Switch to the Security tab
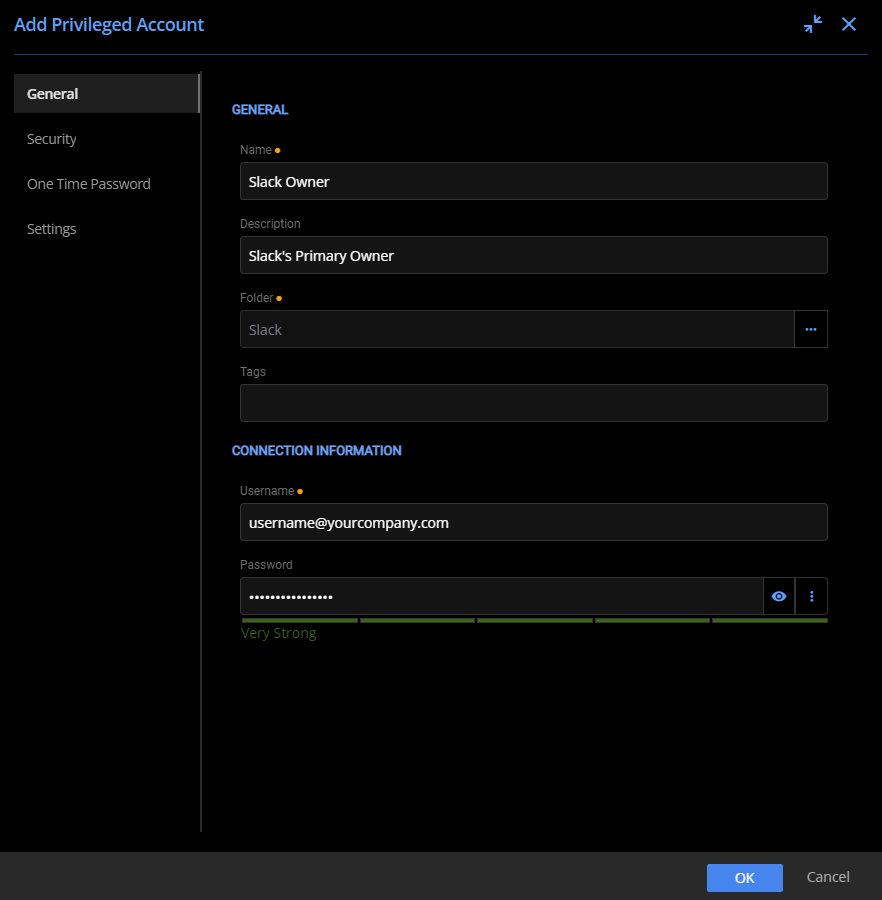 tap(52, 138)
